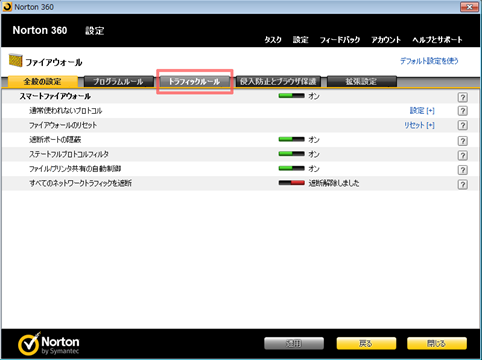Click the ファイアウォールのリセット label

pyautogui.click(x=63, y=125)
